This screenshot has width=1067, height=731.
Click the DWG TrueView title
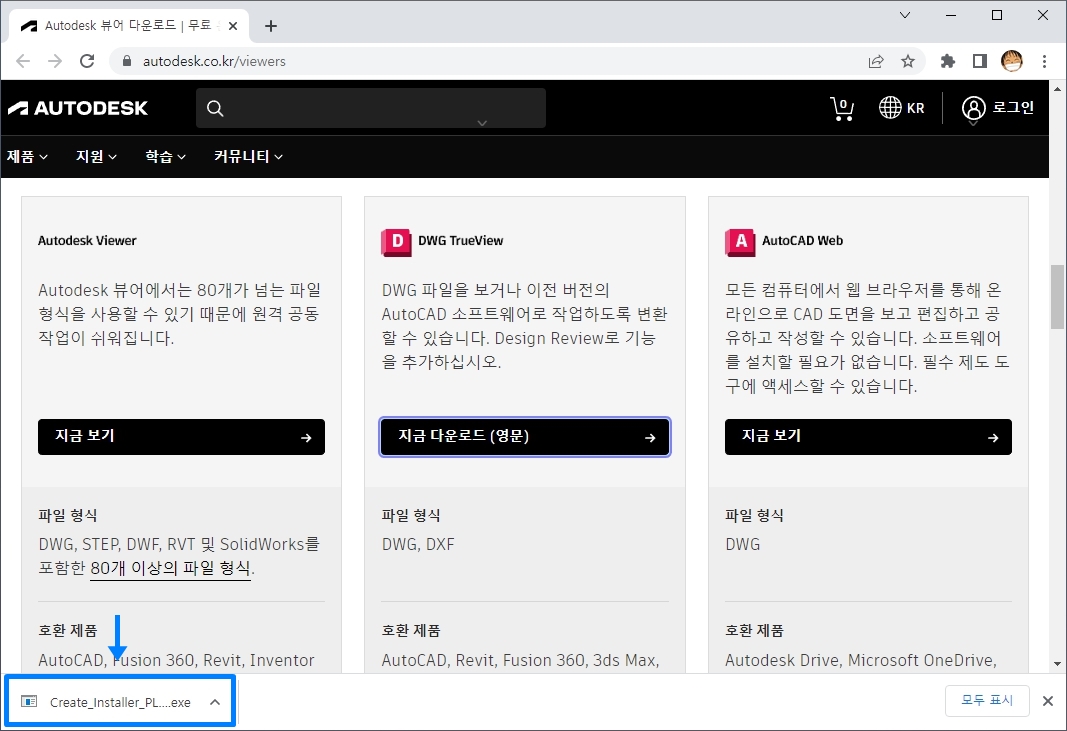click(461, 241)
